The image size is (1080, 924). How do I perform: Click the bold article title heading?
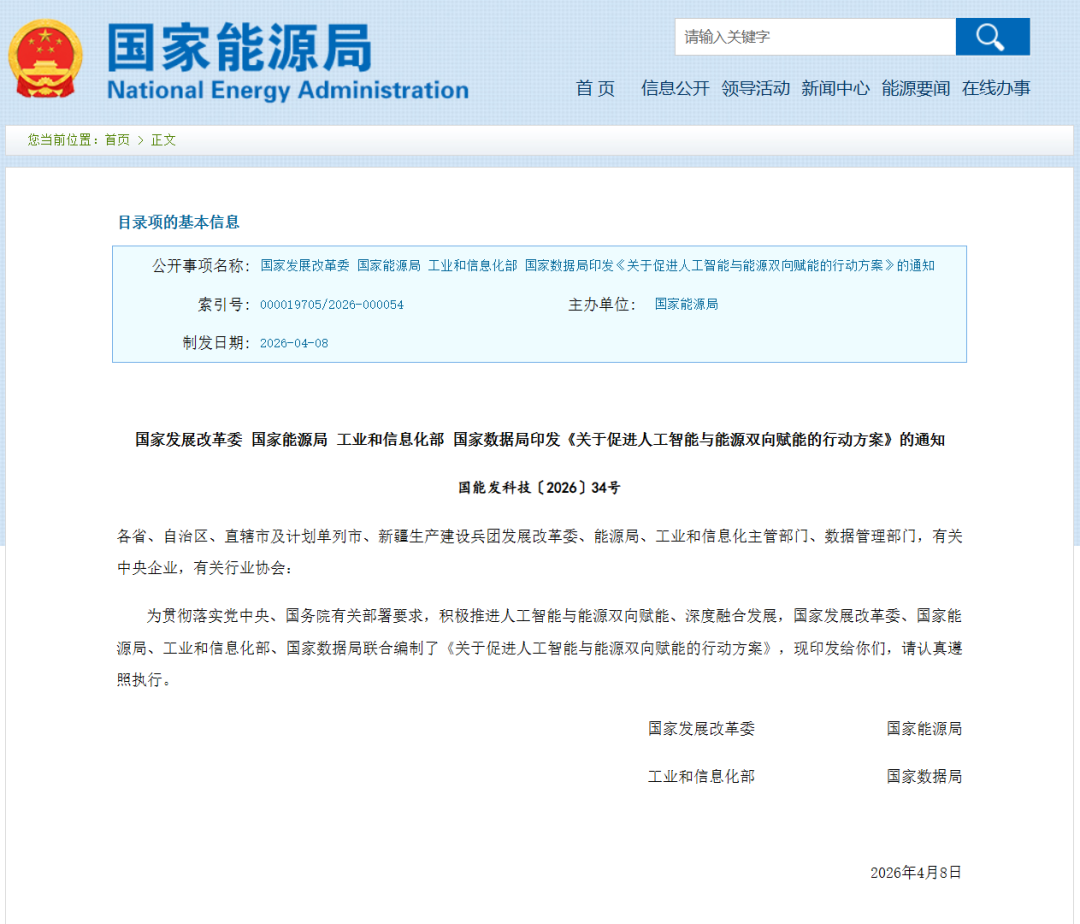pyautogui.click(x=540, y=439)
